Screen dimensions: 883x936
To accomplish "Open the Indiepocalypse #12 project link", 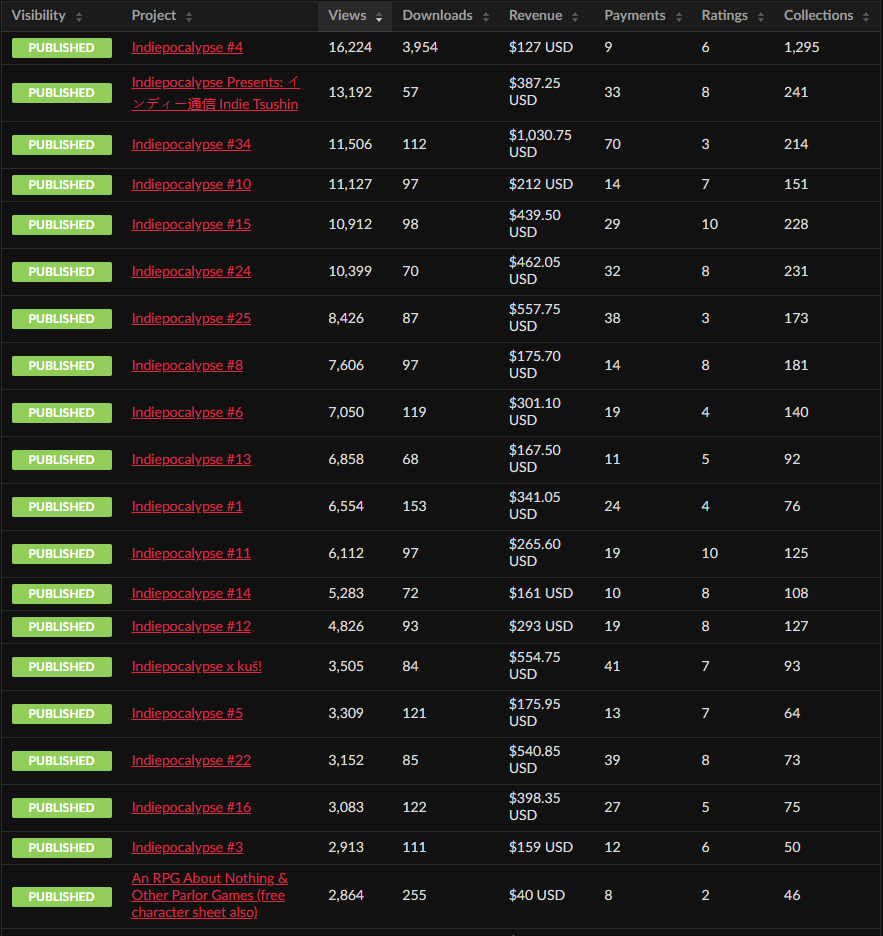I will coord(191,626).
